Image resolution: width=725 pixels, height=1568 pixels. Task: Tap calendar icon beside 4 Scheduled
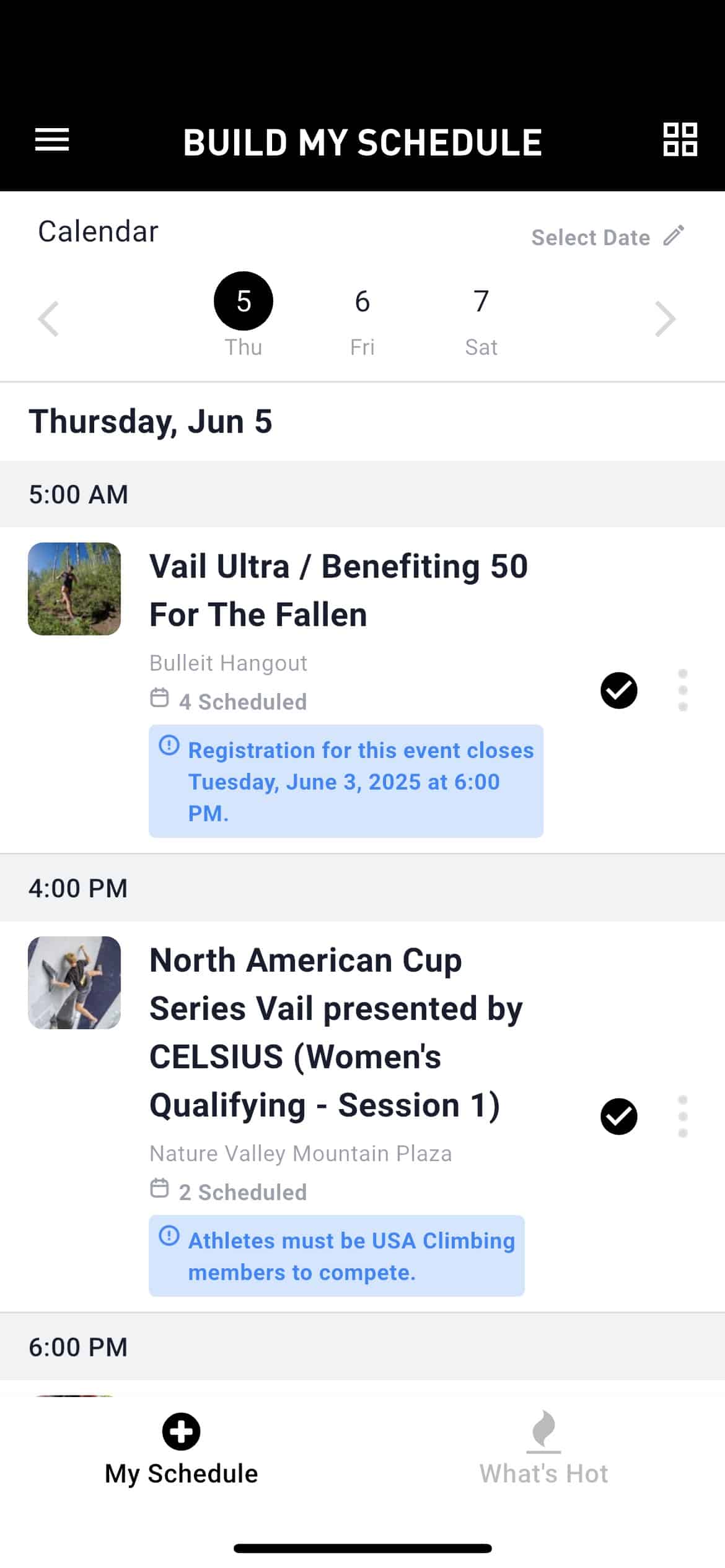159,697
